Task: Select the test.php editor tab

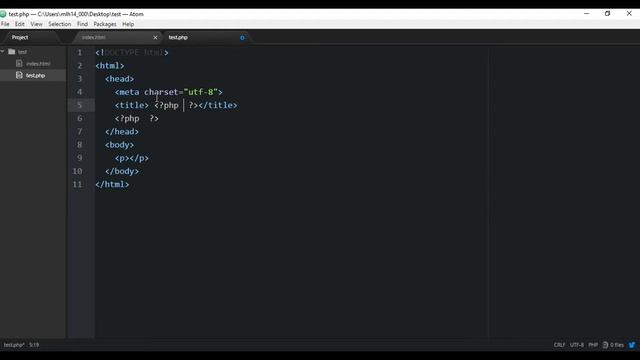Action: tap(178, 37)
